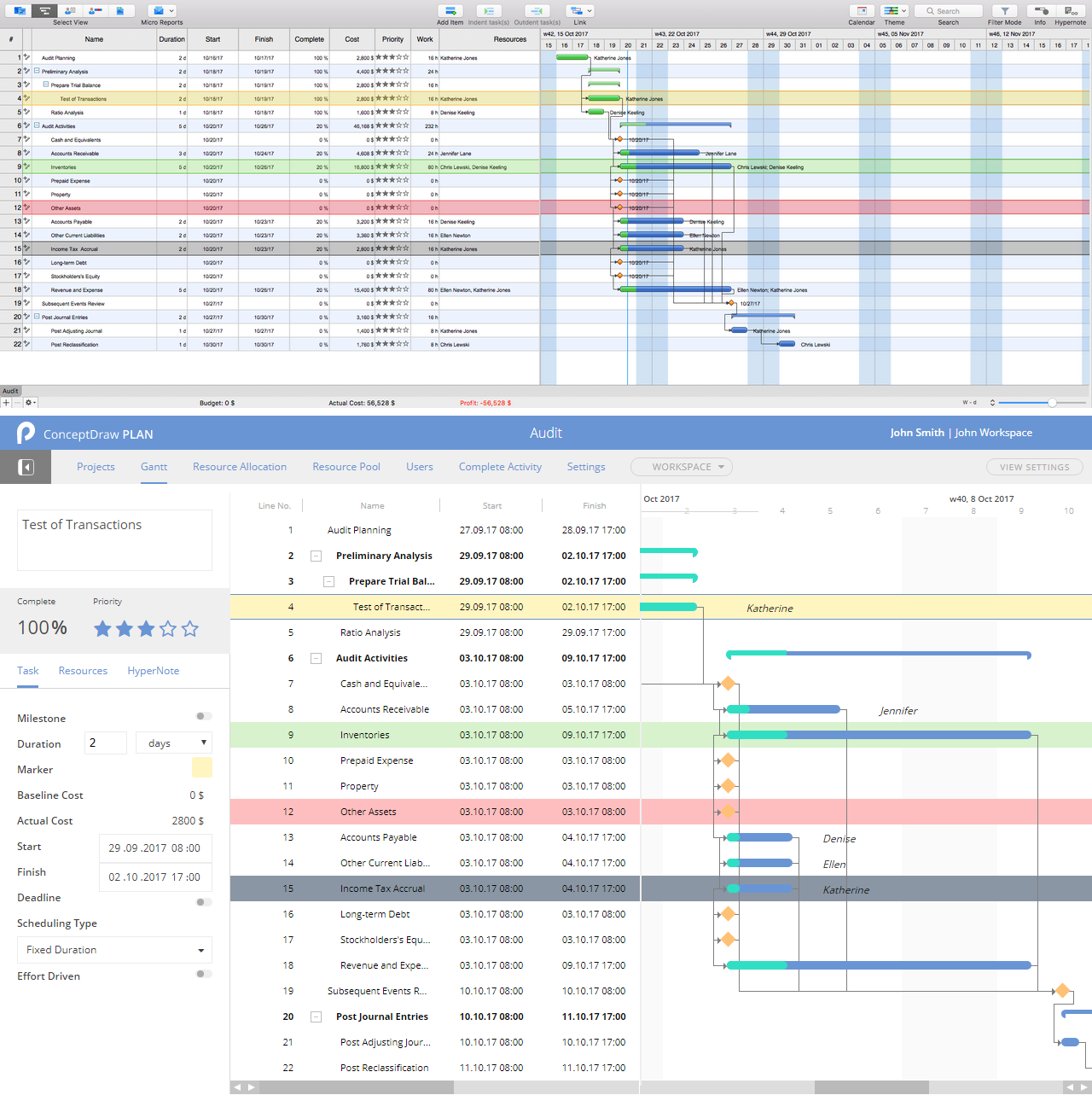Enable Filter Mode
Viewport: 1092px width, 1101px height.
[1004, 11]
